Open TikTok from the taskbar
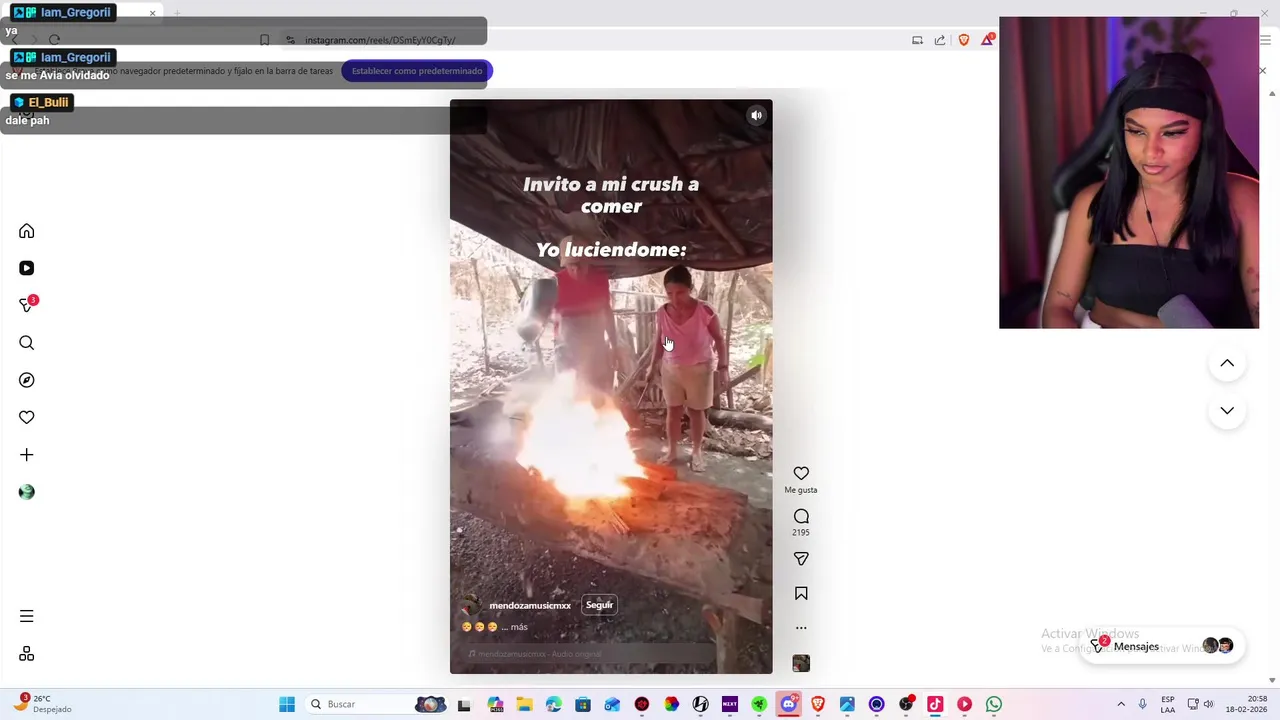This screenshot has height=720, width=1280. point(935,704)
